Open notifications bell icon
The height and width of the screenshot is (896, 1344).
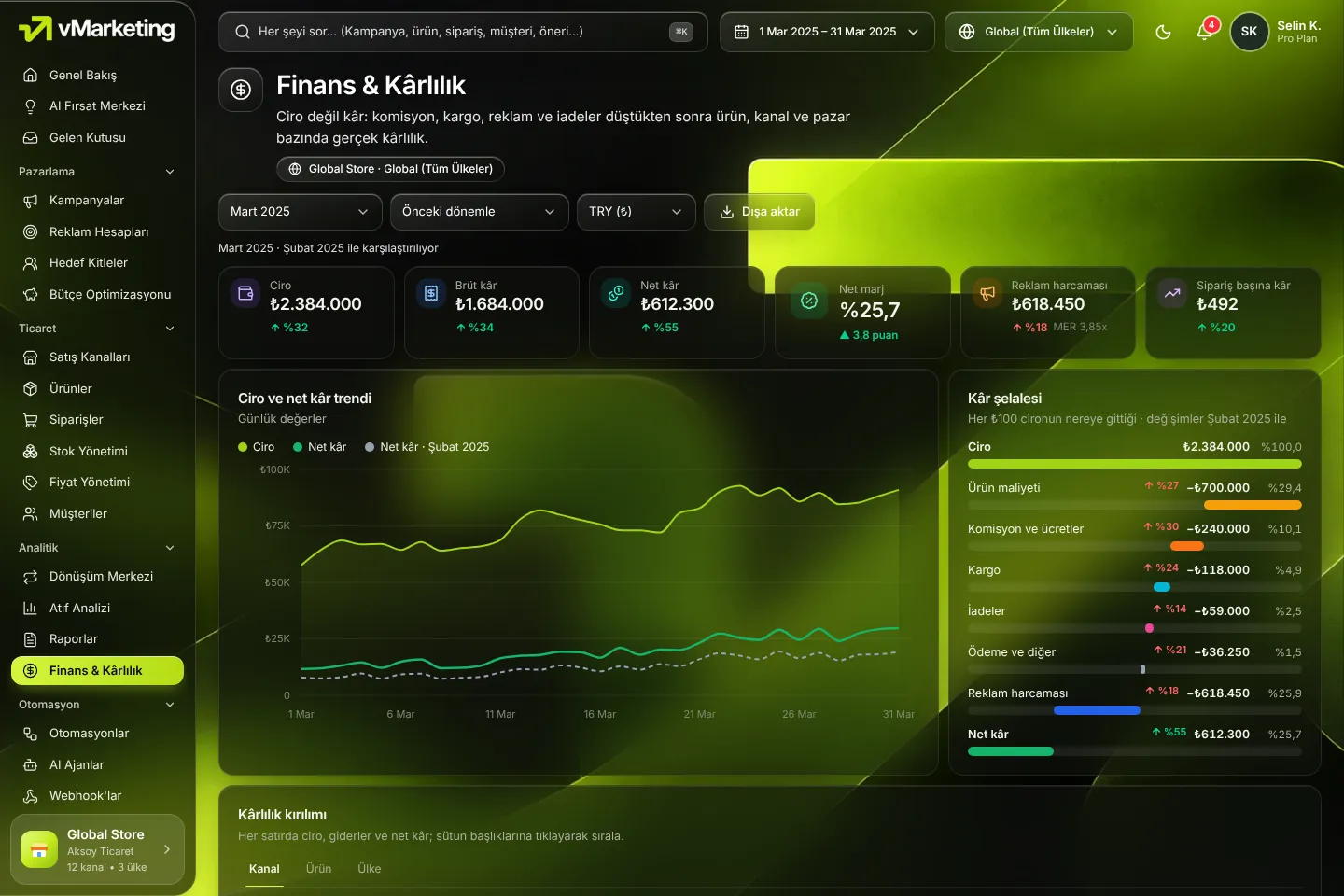click(x=1205, y=32)
